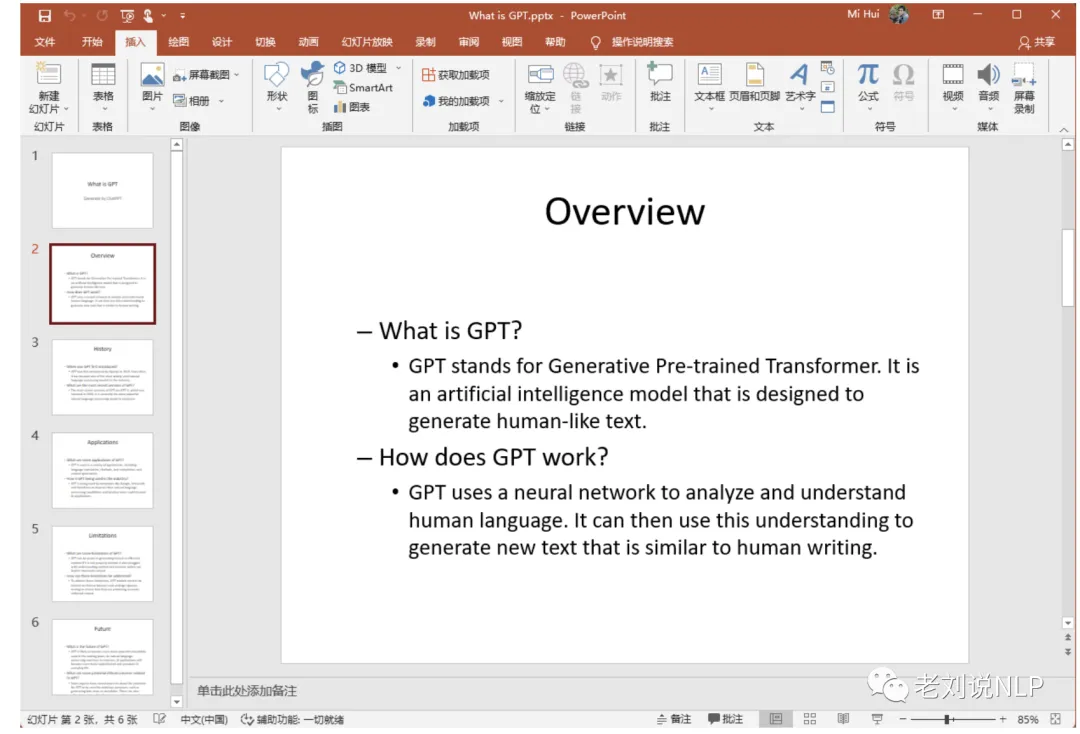Start screen recording (屏幕录制)
Viewport: 1080px width, 734px height.
coord(1023,87)
